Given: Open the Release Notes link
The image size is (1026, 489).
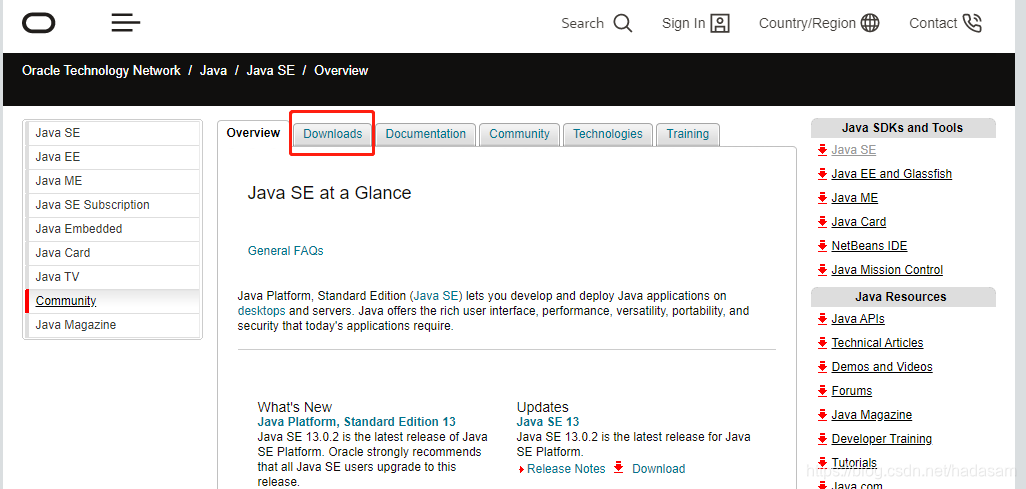Looking at the screenshot, I should 566,469.
